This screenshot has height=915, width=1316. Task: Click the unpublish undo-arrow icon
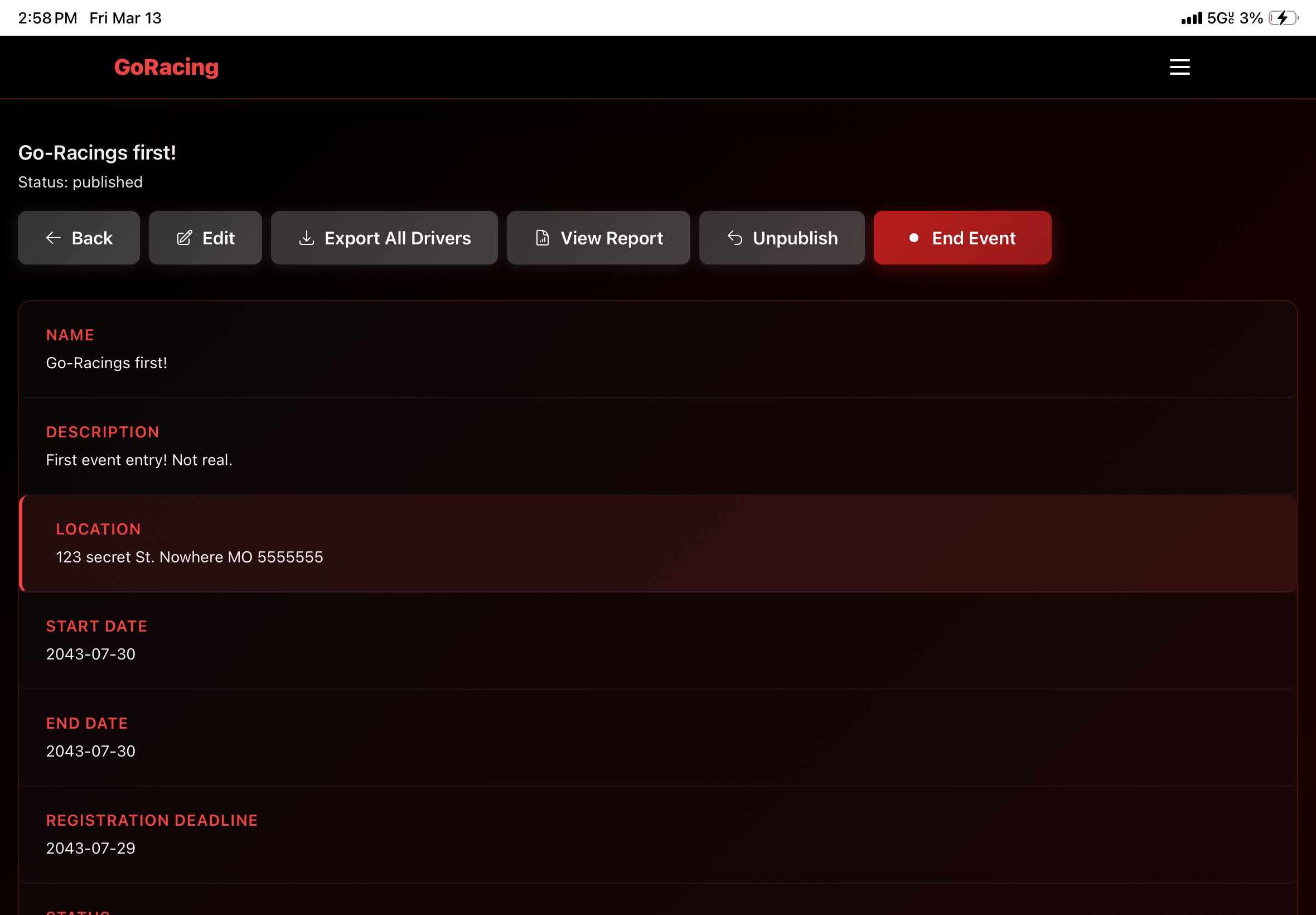pyautogui.click(x=734, y=238)
